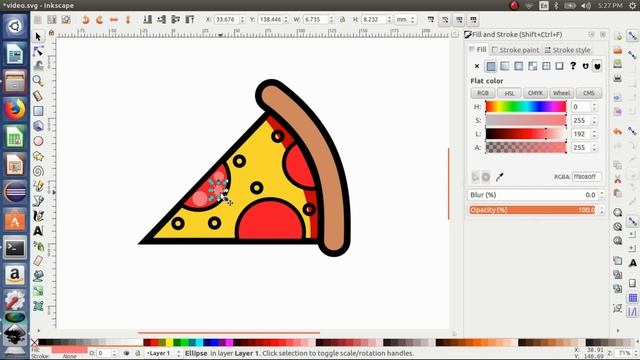Image resolution: width=640 pixels, height=360 pixels.
Task: Select the Star polygon tool
Action: pyautogui.click(x=38, y=156)
